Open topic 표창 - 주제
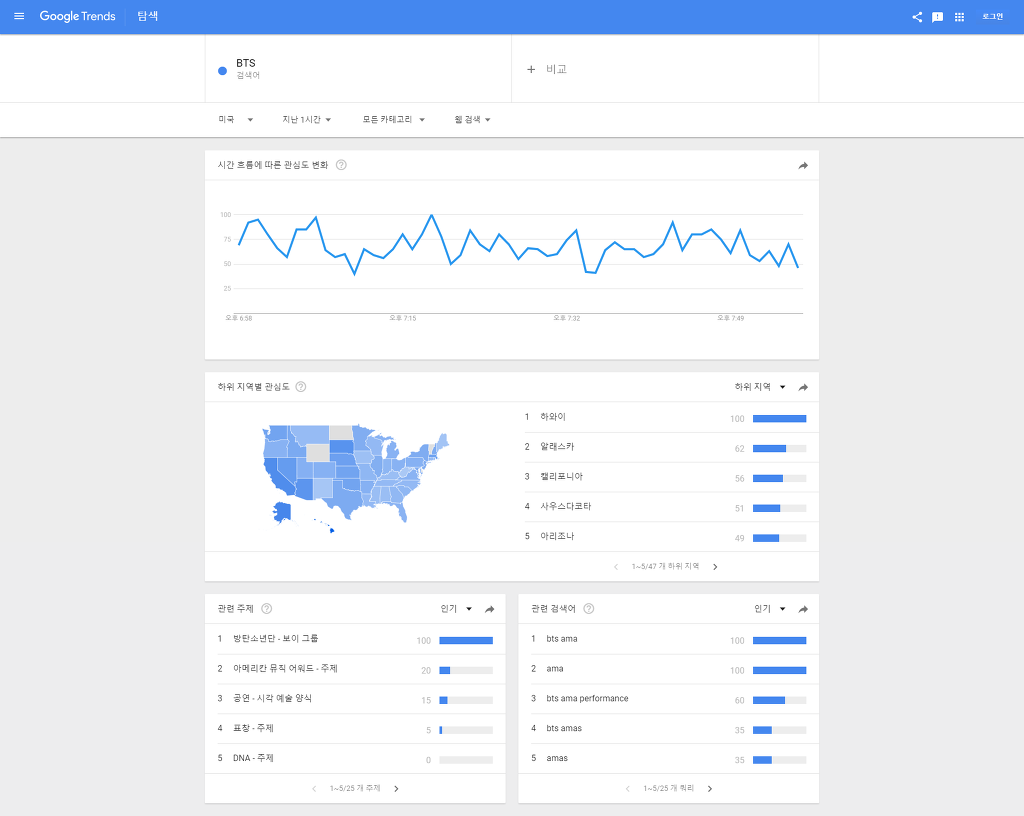 click(253, 728)
